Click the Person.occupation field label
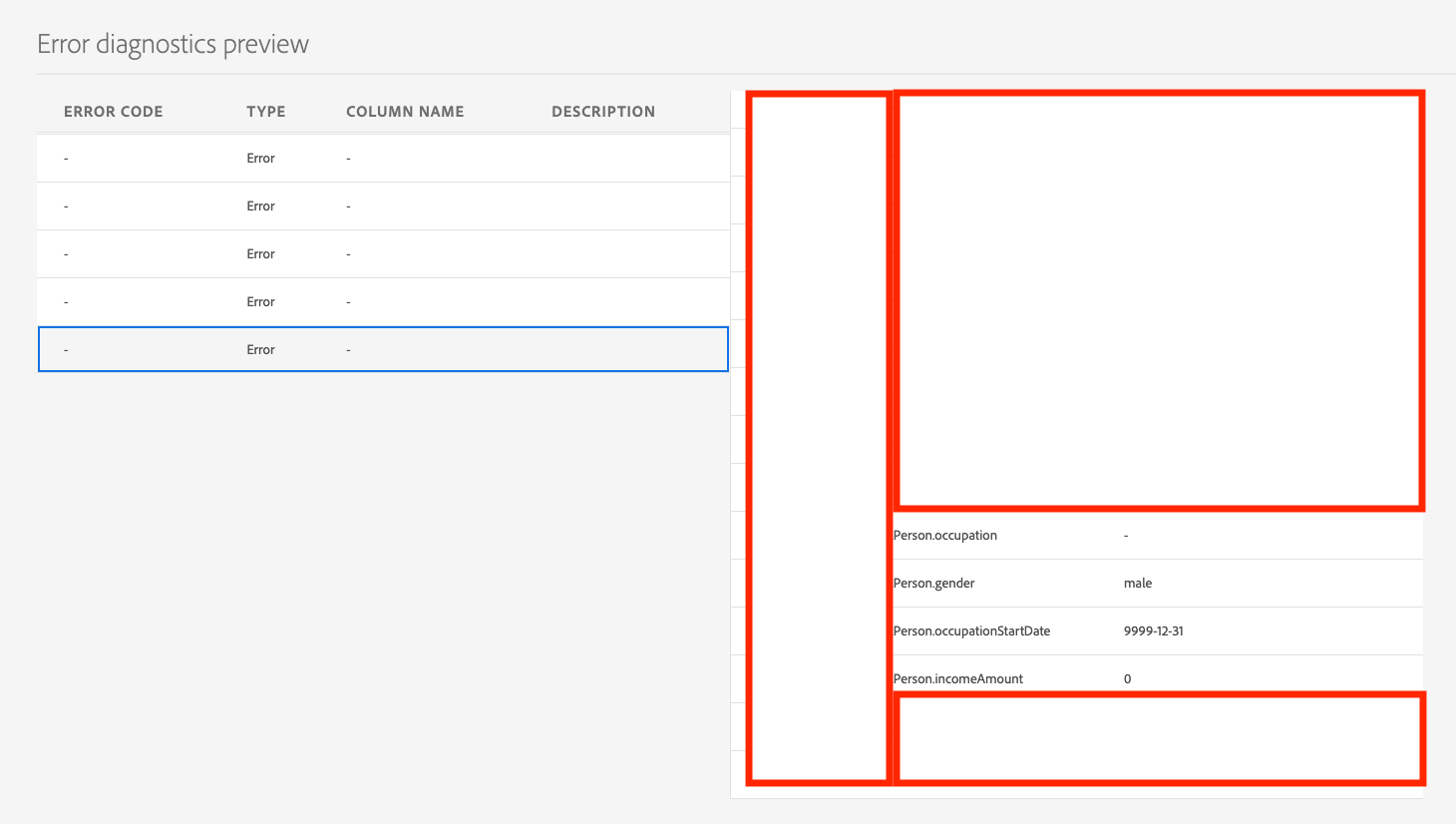The image size is (1456, 824). pos(944,536)
